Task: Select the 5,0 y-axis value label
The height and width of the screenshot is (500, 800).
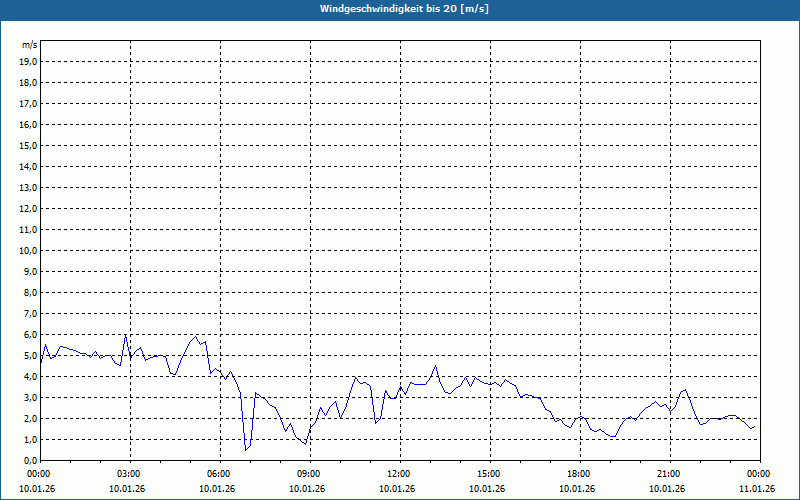Action: click(x=30, y=355)
